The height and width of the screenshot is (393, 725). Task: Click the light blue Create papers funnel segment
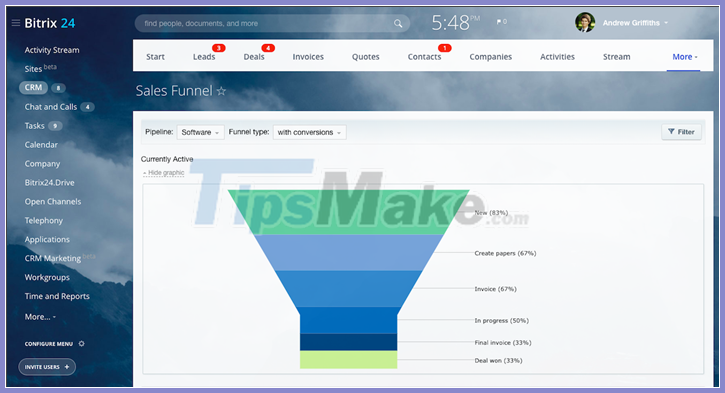pyautogui.click(x=349, y=252)
